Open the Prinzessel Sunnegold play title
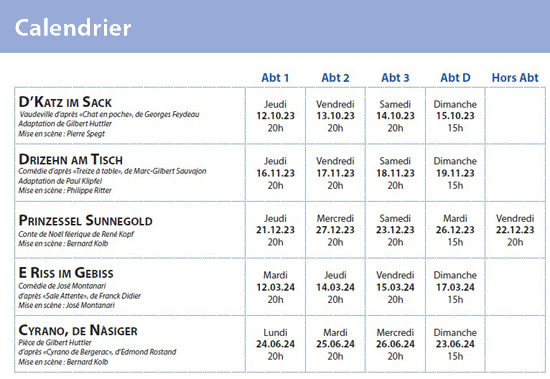This screenshot has height=379, width=550. click(x=86, y=220)
